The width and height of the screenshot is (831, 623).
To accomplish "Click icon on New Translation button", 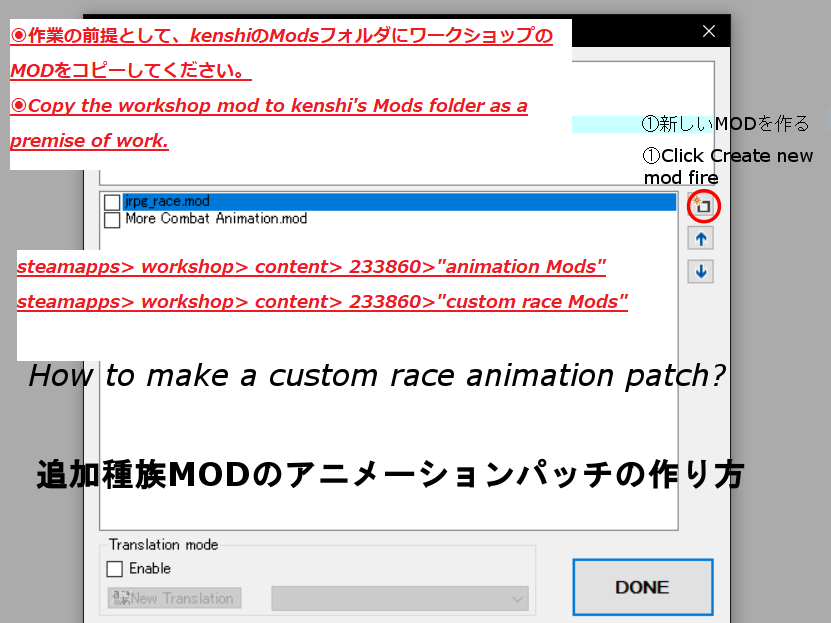I will (120, 598).
